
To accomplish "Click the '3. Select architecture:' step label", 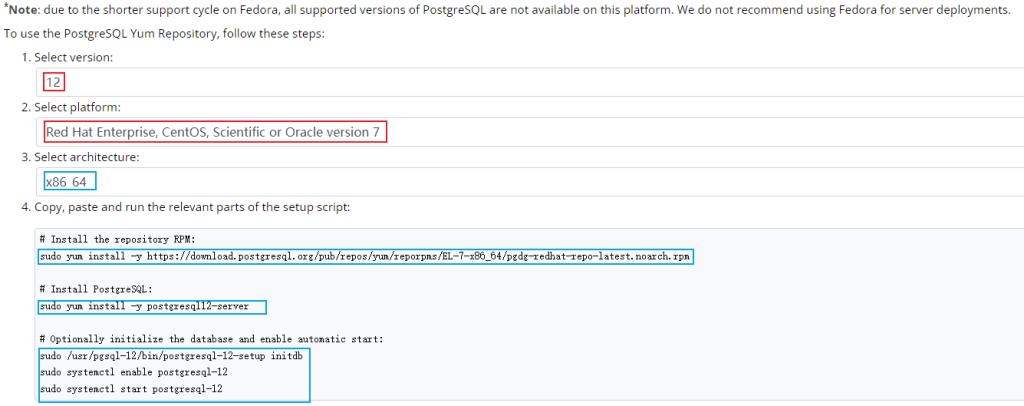I will (80, 157).
